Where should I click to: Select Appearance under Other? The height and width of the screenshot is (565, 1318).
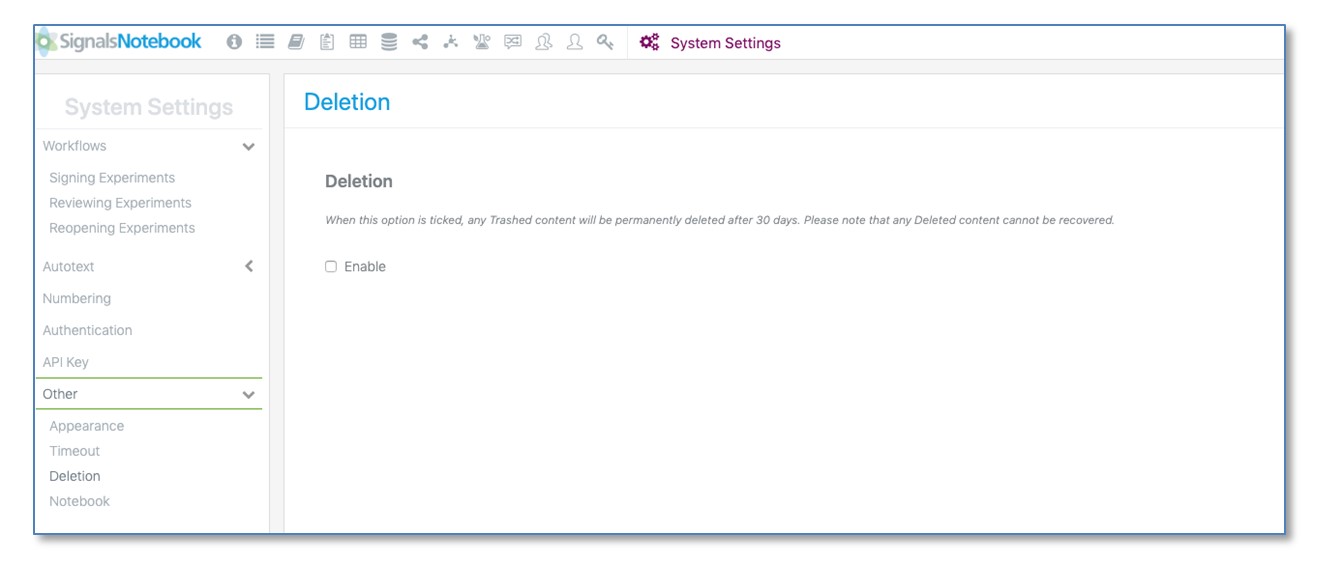tap(87, 426)
